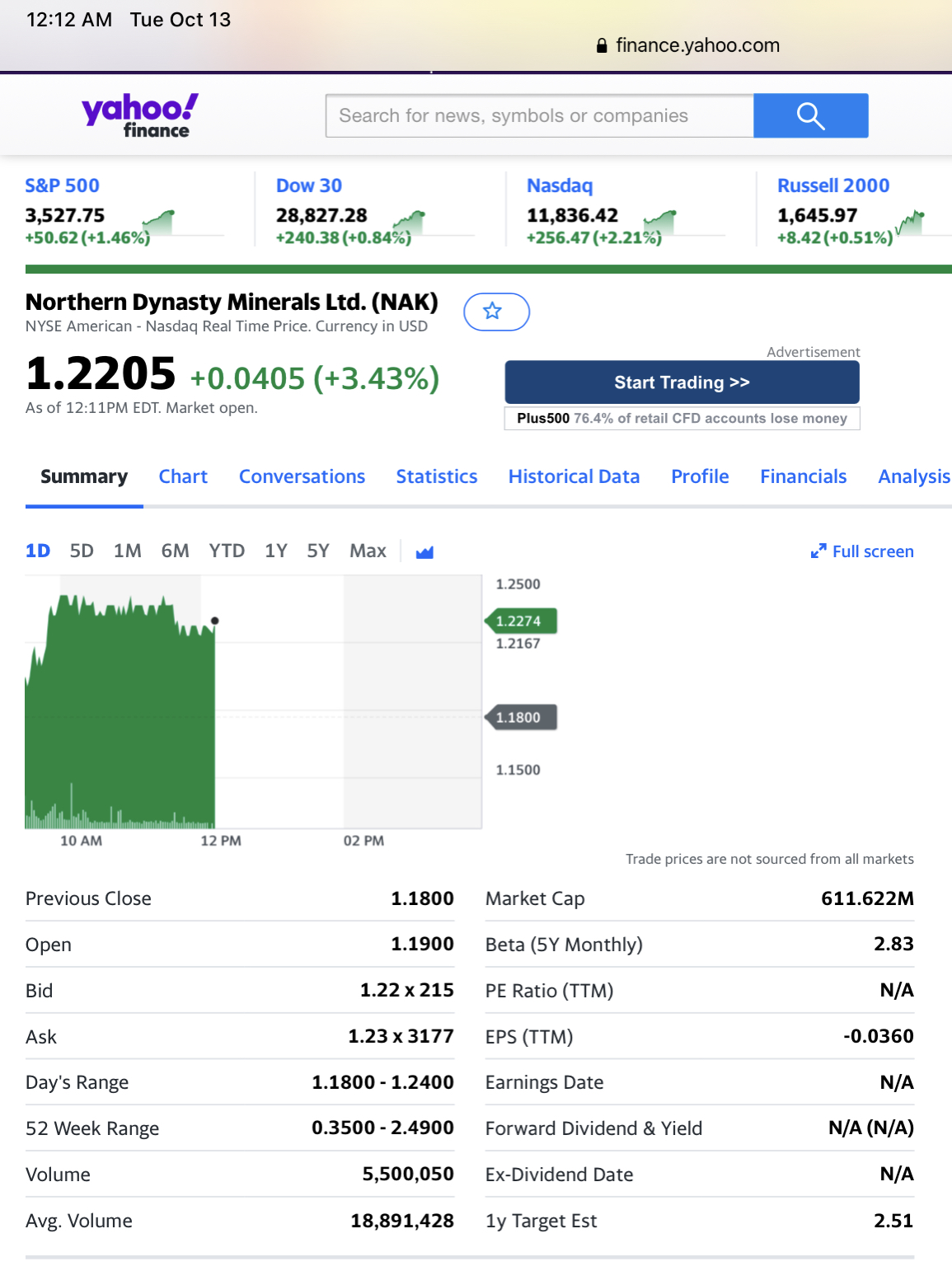Open the Nasdaq index link
952x1271 pixels.
(560, 186)
